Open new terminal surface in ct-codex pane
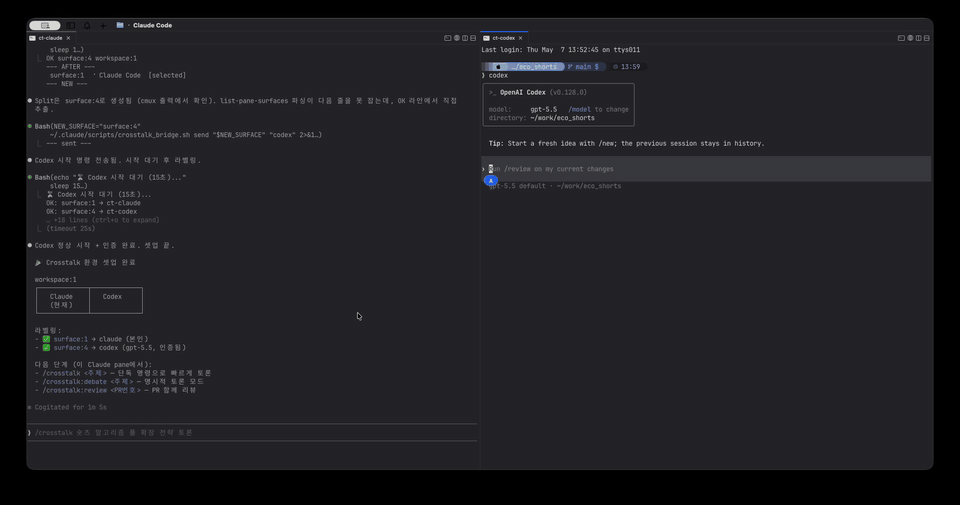 (x=901, y=38)
